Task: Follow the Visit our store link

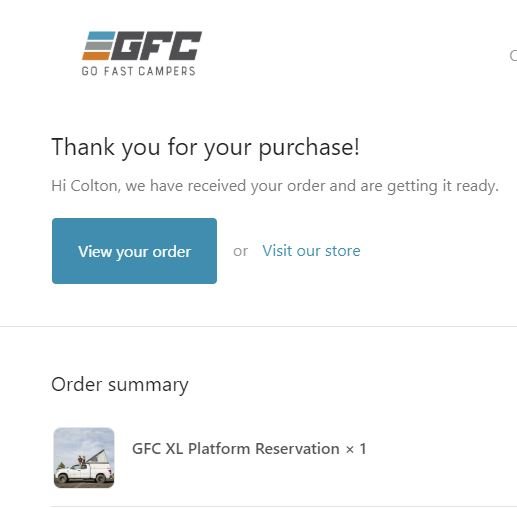Action: coord(311,251)
